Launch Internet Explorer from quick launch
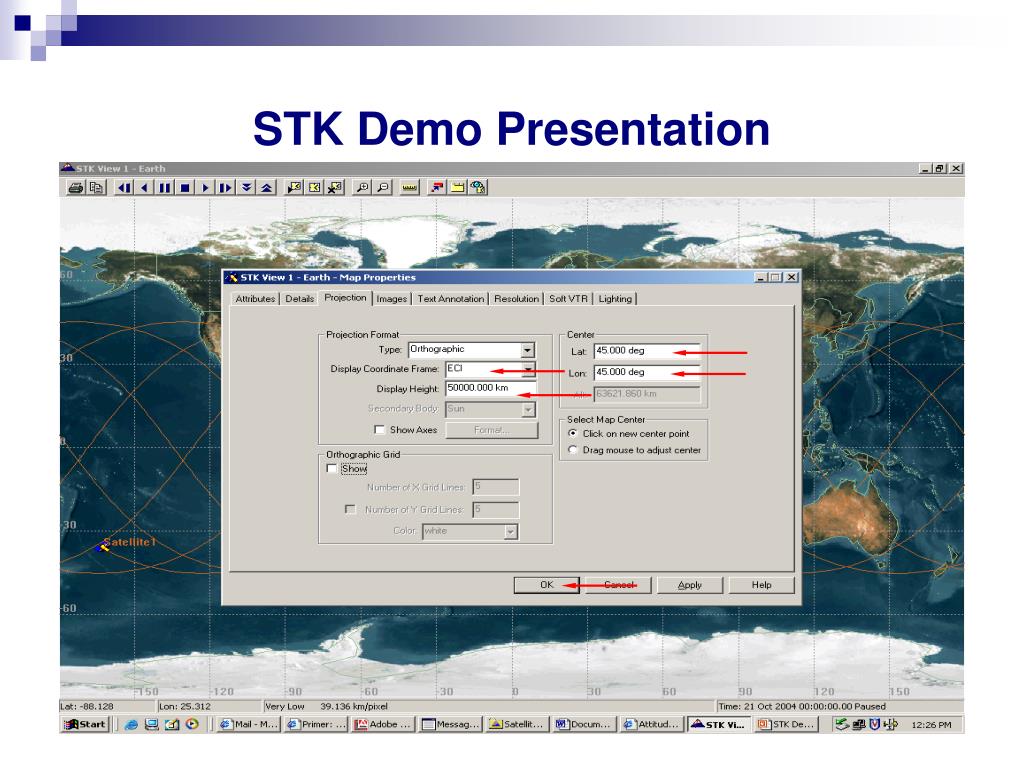Image resolution: width=1024 pixels, height=768 pixels. click(131, 724)
